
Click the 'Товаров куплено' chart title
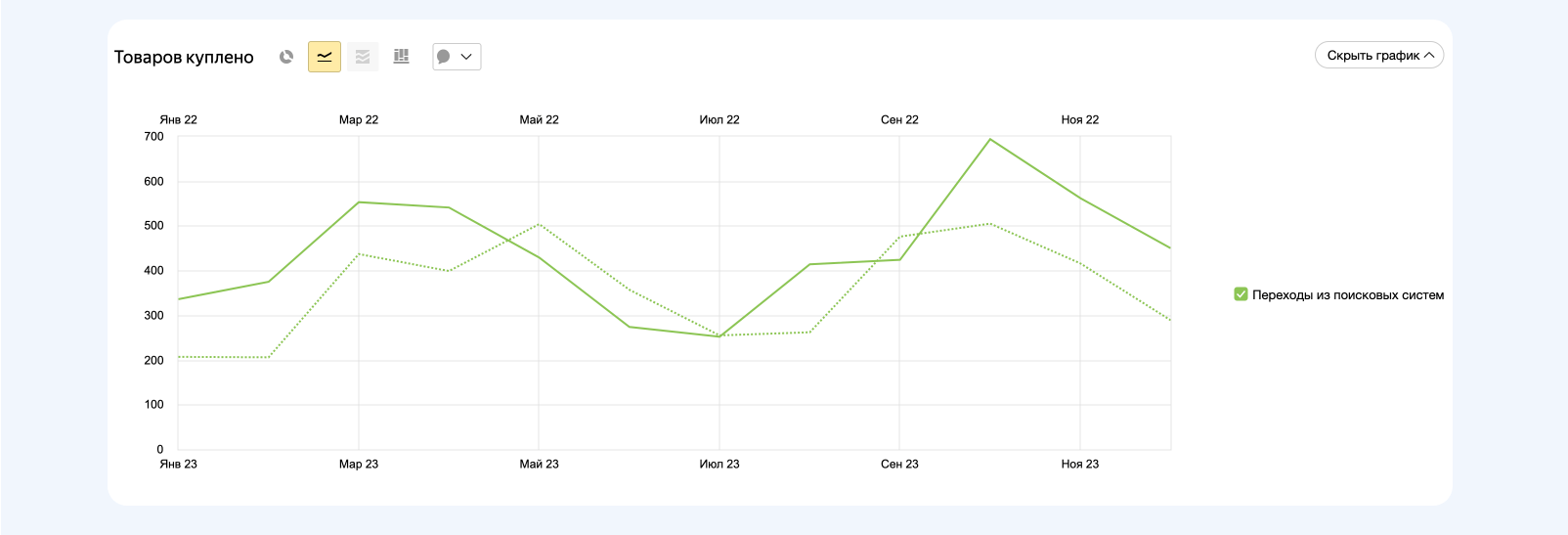(x=184, y=58)
